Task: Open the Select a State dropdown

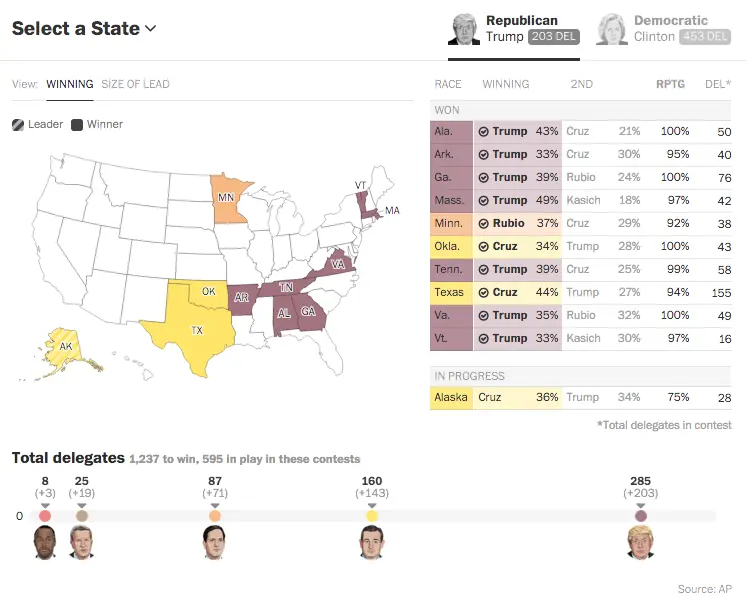Action: point(84,29)
